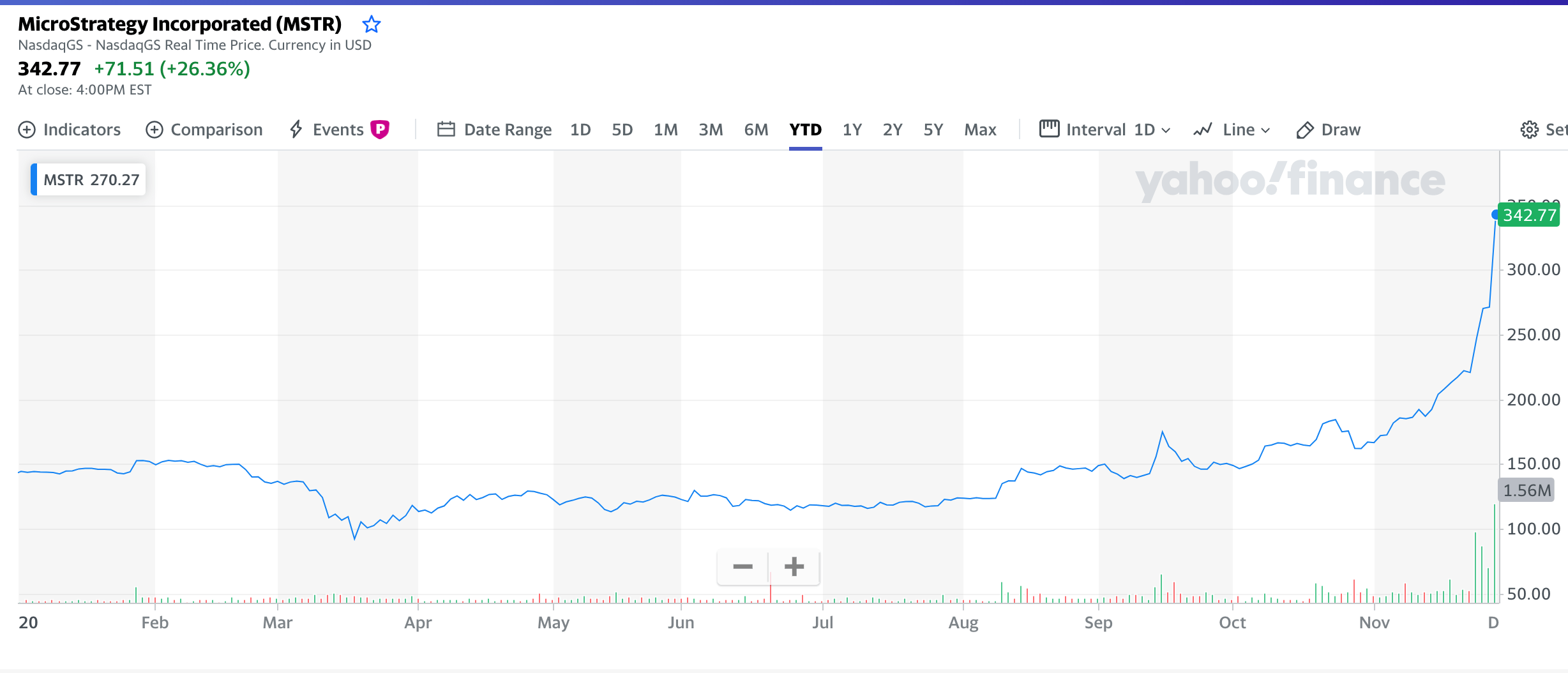1568x673 pixels.
Task: Click the 100.00 price axis label
Action: pos(1534,529)
